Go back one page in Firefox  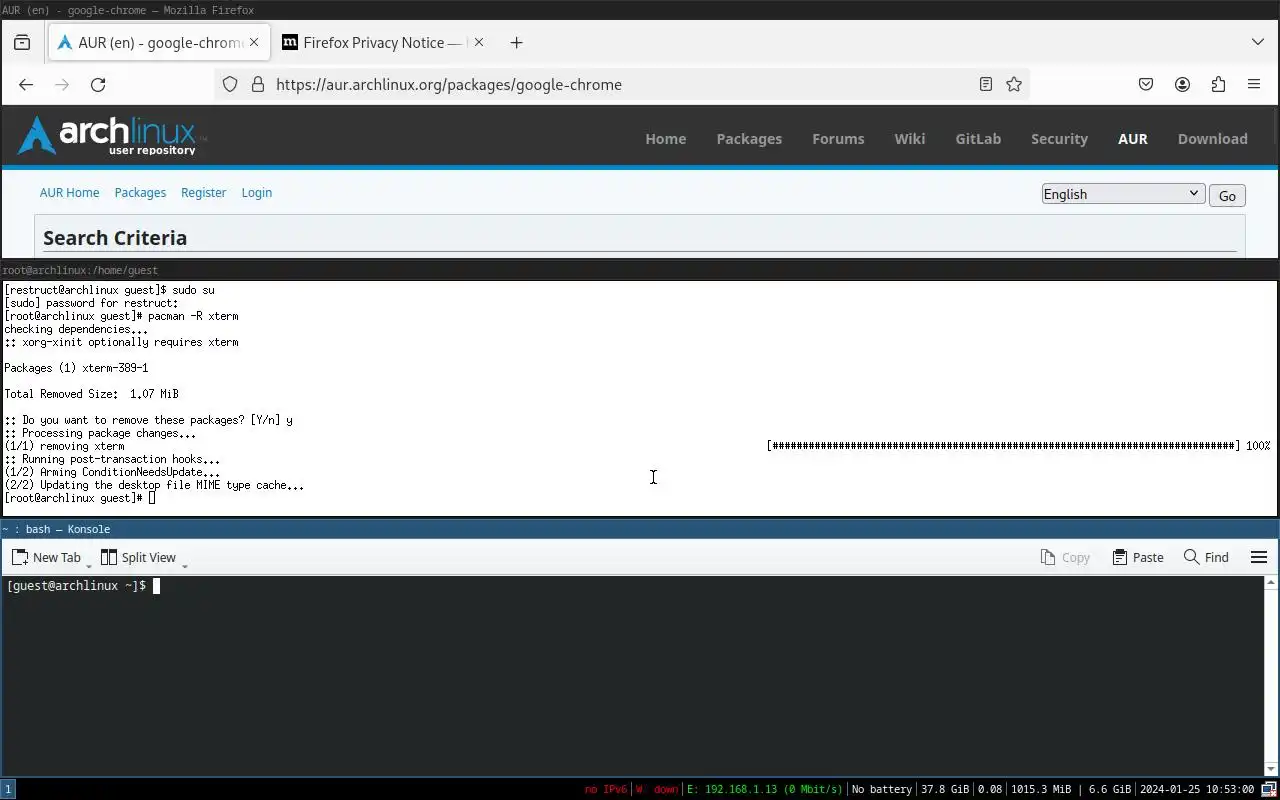[x=26, y=84]
